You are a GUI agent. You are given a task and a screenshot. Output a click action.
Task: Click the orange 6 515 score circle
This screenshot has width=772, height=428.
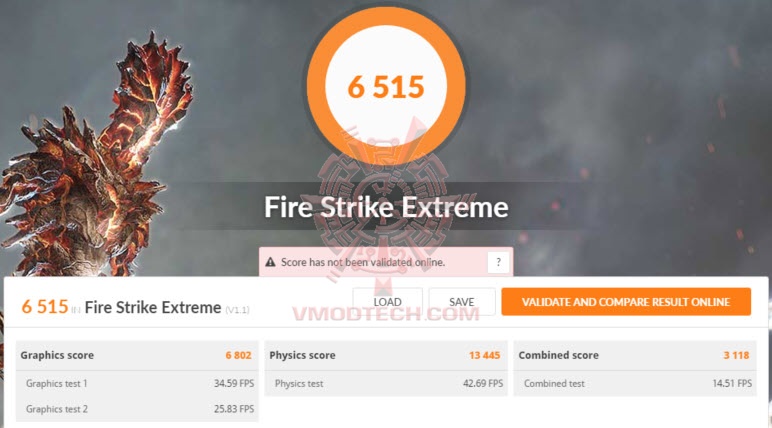(386, 86)
